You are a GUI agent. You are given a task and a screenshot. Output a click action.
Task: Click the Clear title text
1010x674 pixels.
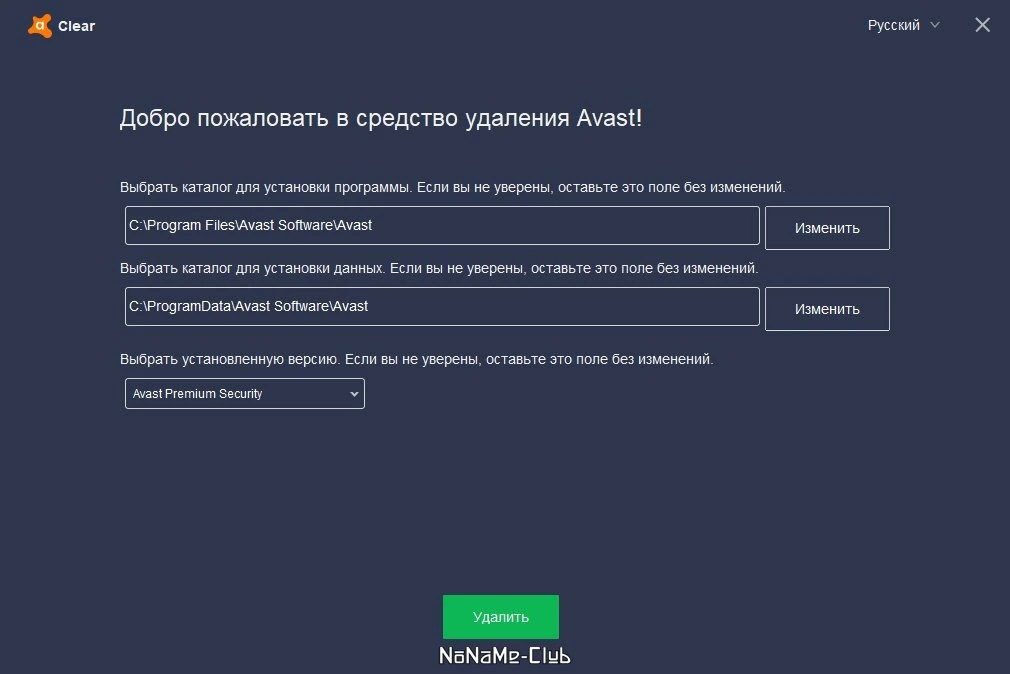77,26
